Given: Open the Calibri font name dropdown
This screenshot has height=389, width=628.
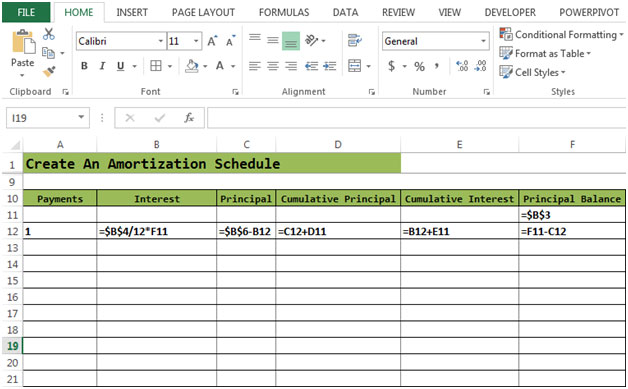Looking at the screenshot, I should (161, 41).
